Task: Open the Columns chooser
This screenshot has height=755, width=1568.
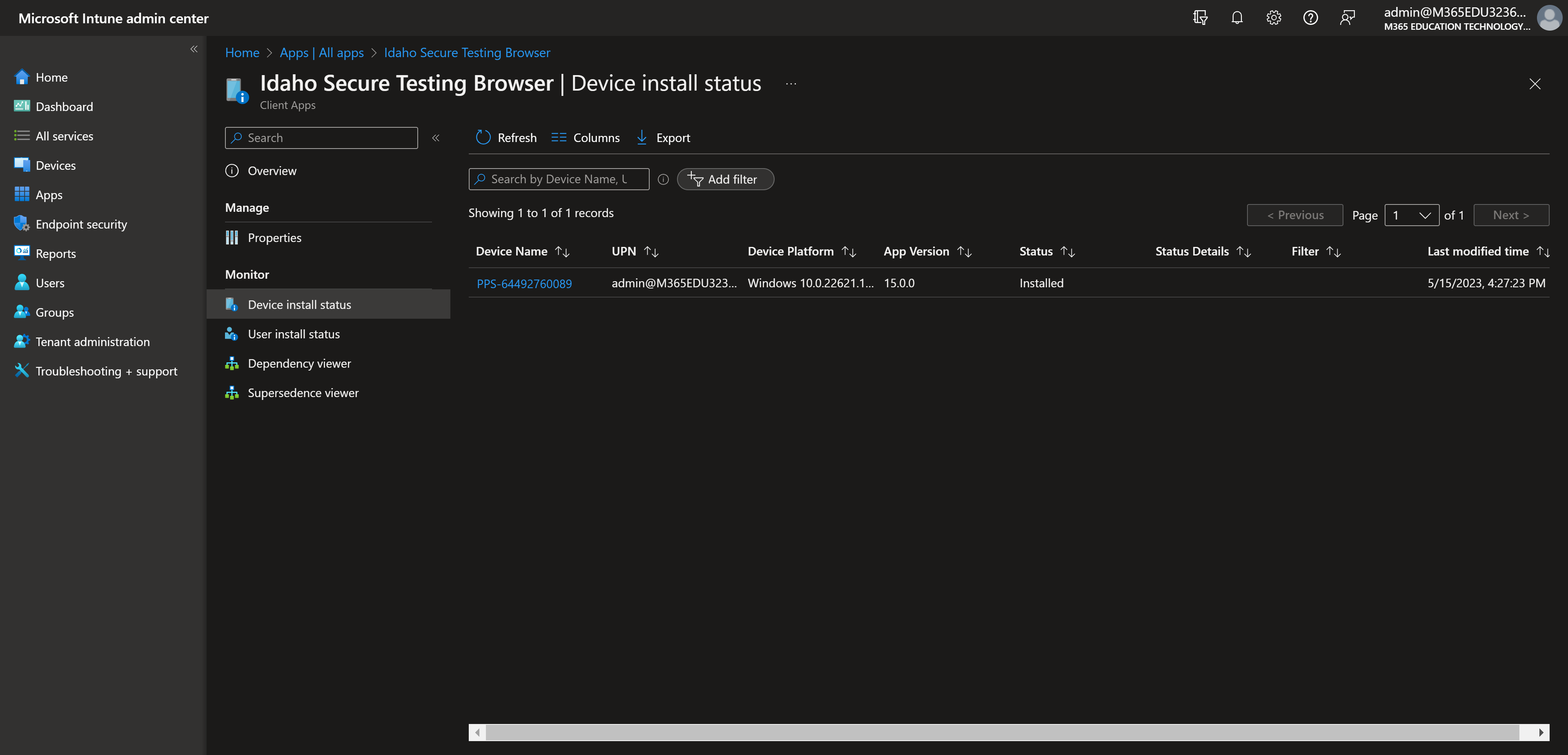Action: point(585,138)
